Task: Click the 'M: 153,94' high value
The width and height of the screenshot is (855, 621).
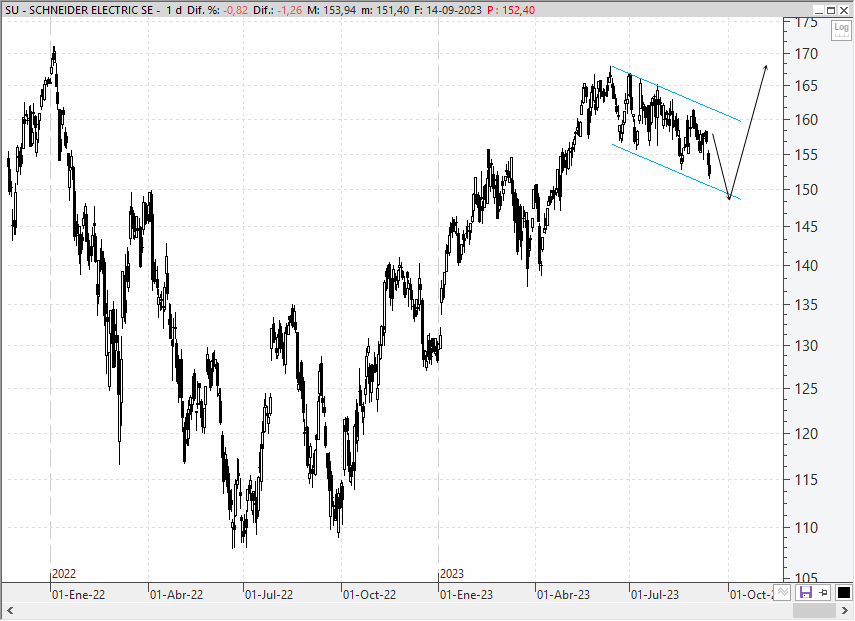Action: (x=333, y=10)
